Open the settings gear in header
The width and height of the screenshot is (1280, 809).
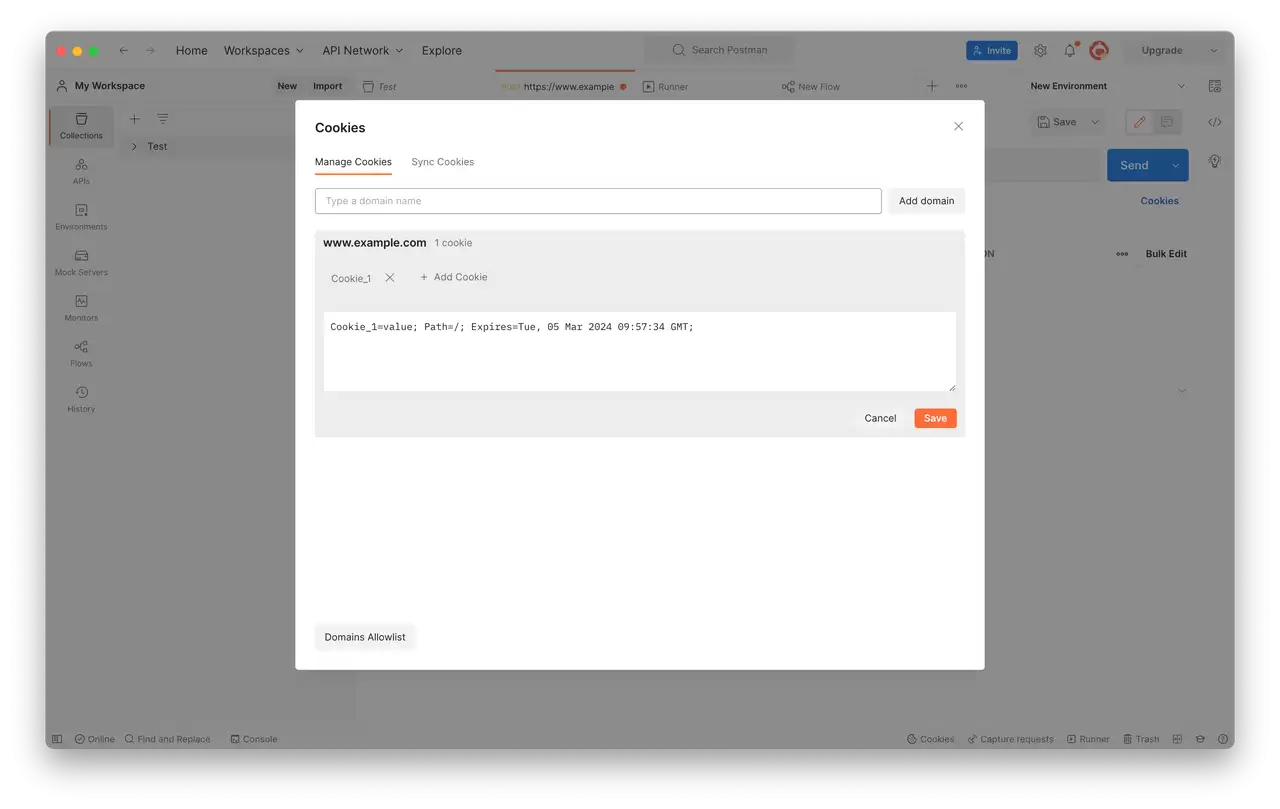tap(1040, 50)
